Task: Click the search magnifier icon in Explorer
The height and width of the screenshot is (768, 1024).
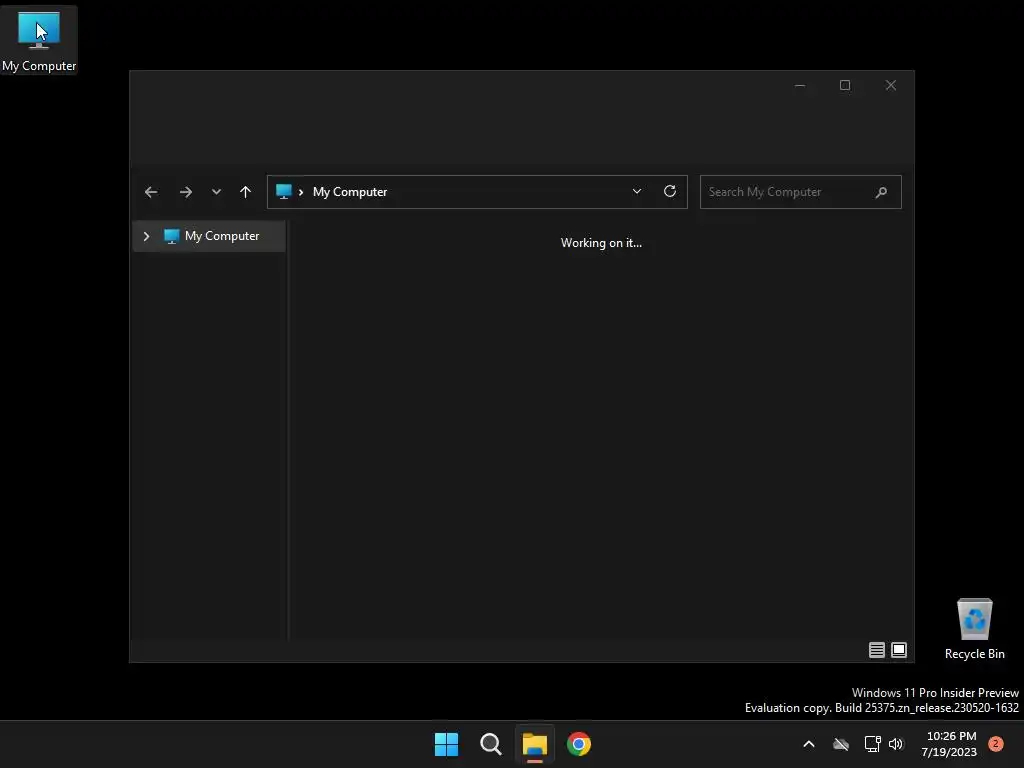Action: point(881,192)
